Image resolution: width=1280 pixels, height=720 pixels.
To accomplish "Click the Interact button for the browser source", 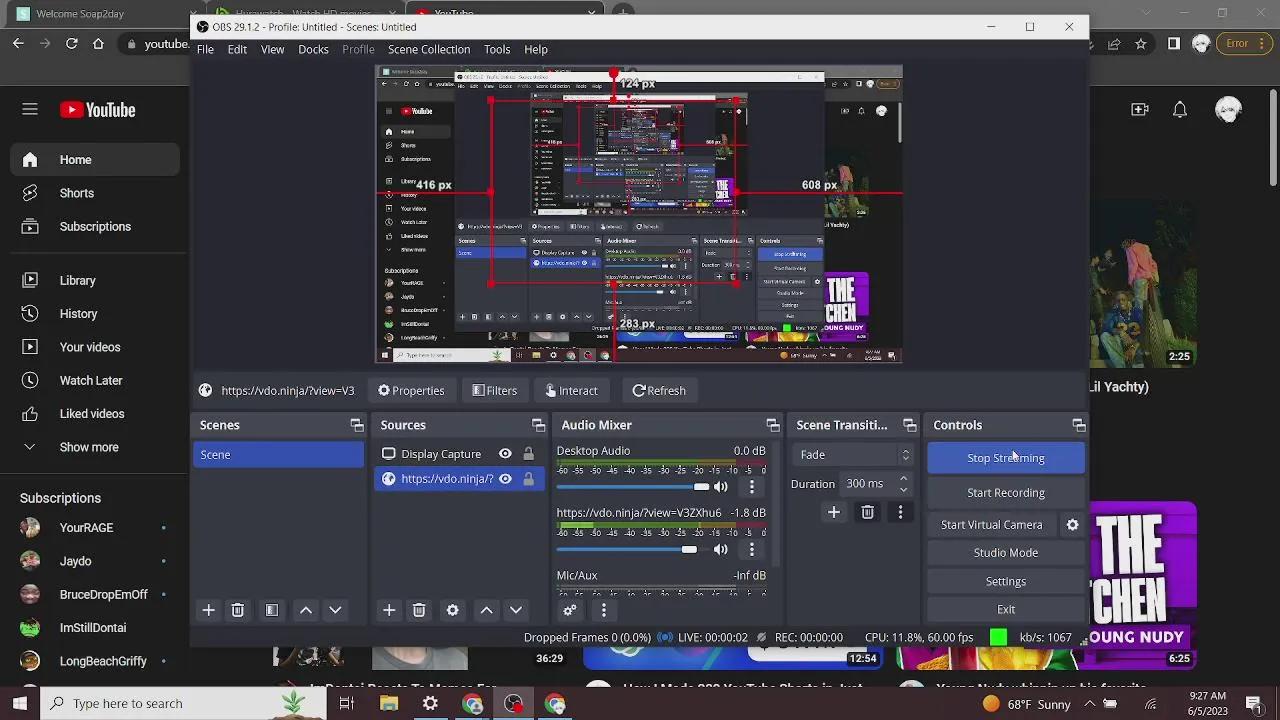I will (571, 390).
